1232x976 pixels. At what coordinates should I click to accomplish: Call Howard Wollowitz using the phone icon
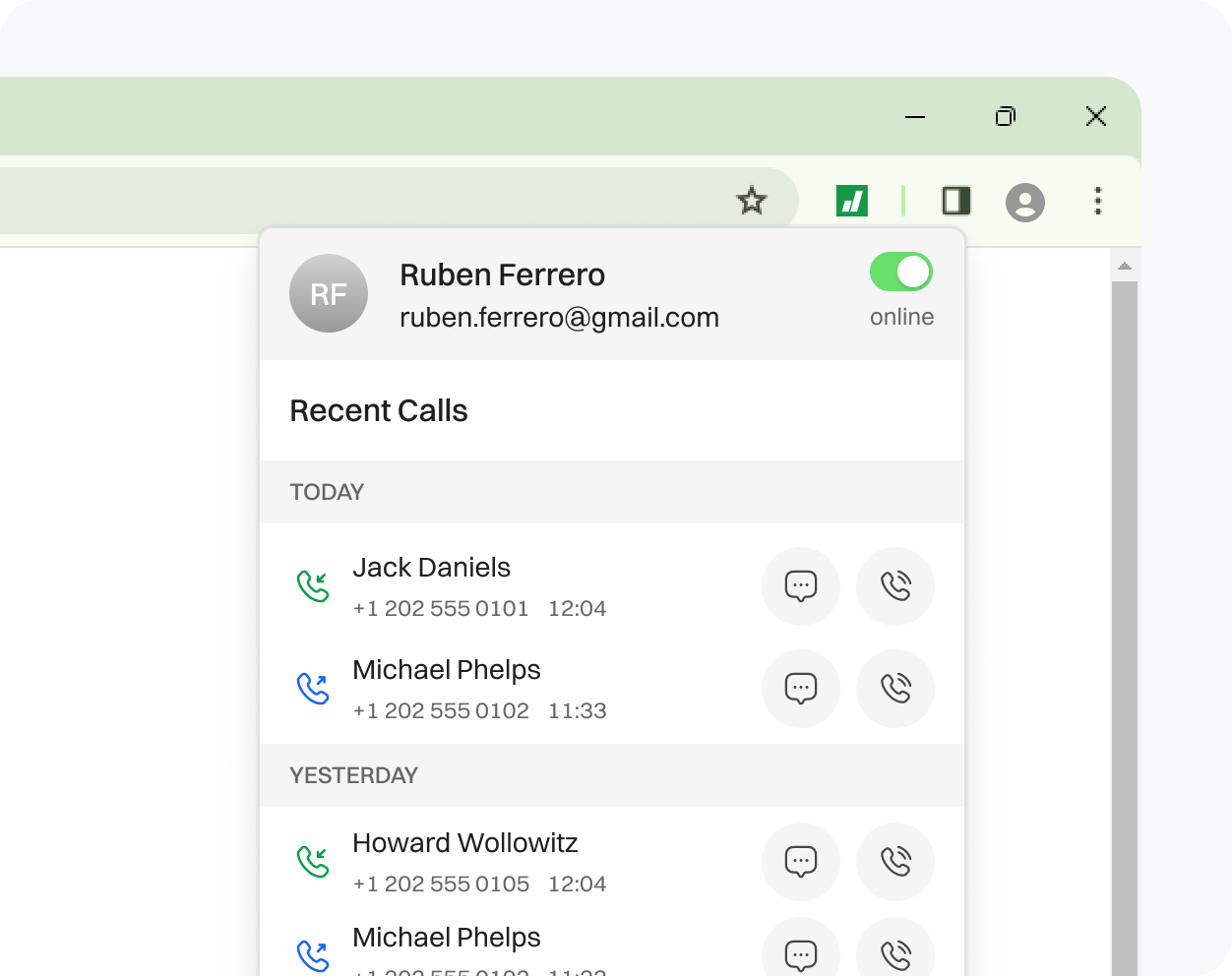click(894, 862)
